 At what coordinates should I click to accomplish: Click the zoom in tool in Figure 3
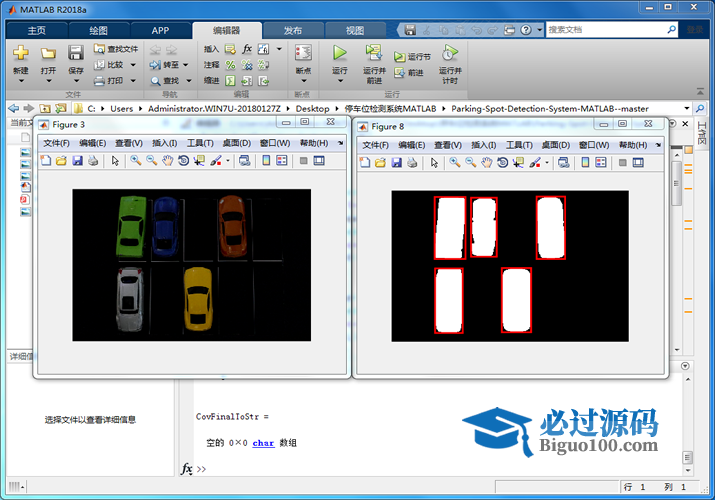point(135,161)
